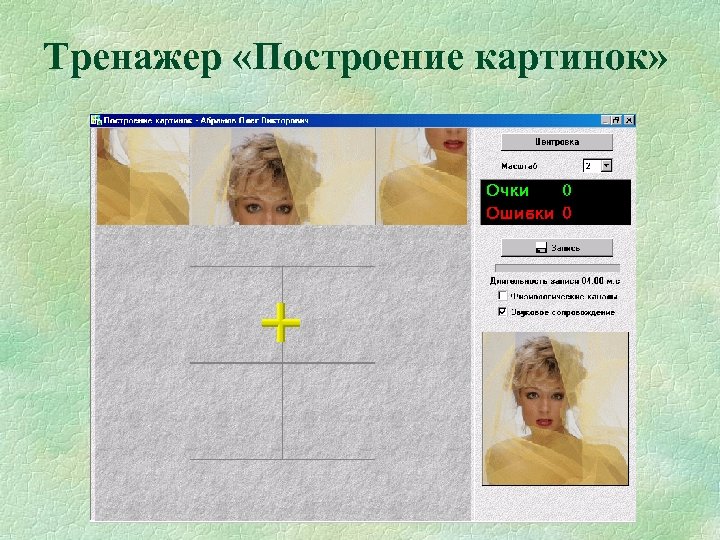Click the Длительность записи 04.00 label
The height and width of the screenshot is (540, 720).
[555, 281]
